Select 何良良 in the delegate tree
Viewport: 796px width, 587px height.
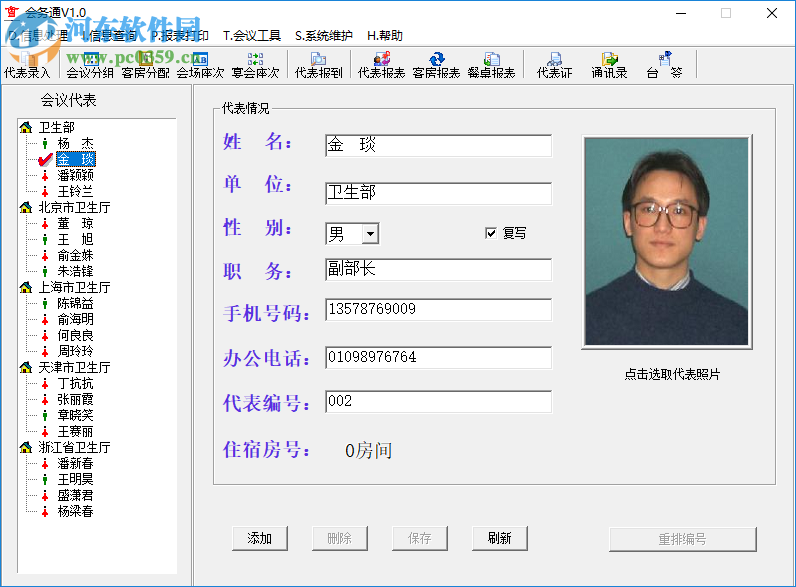(x=75, y=335)
